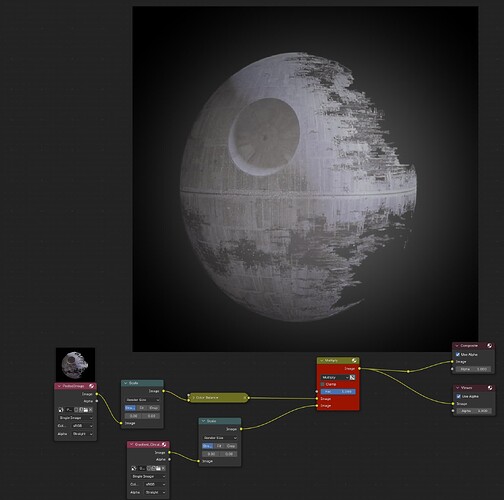
Task: Click Alpha input socket of Composite node
Action: [452, 369]
